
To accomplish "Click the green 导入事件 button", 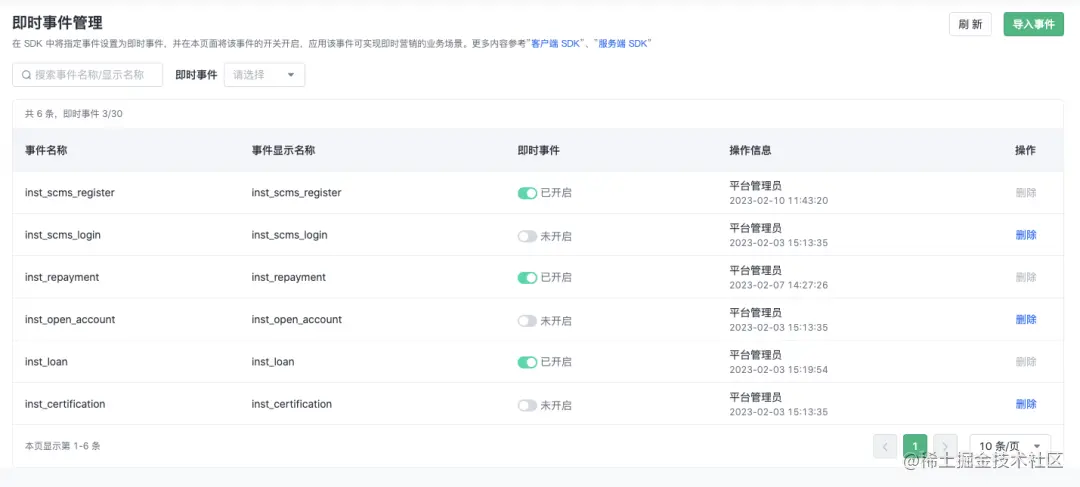I will (x=1033, y=24).
